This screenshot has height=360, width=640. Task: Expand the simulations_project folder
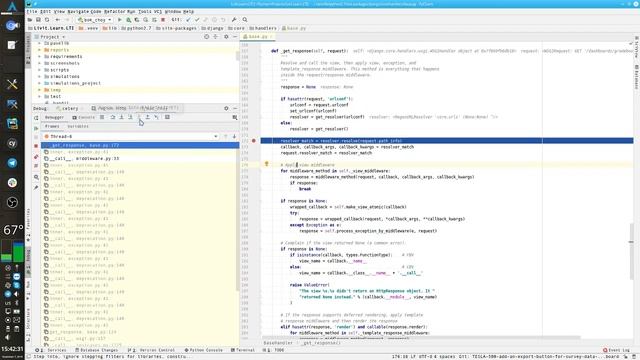pyautogui.click(x=40, y=83)
